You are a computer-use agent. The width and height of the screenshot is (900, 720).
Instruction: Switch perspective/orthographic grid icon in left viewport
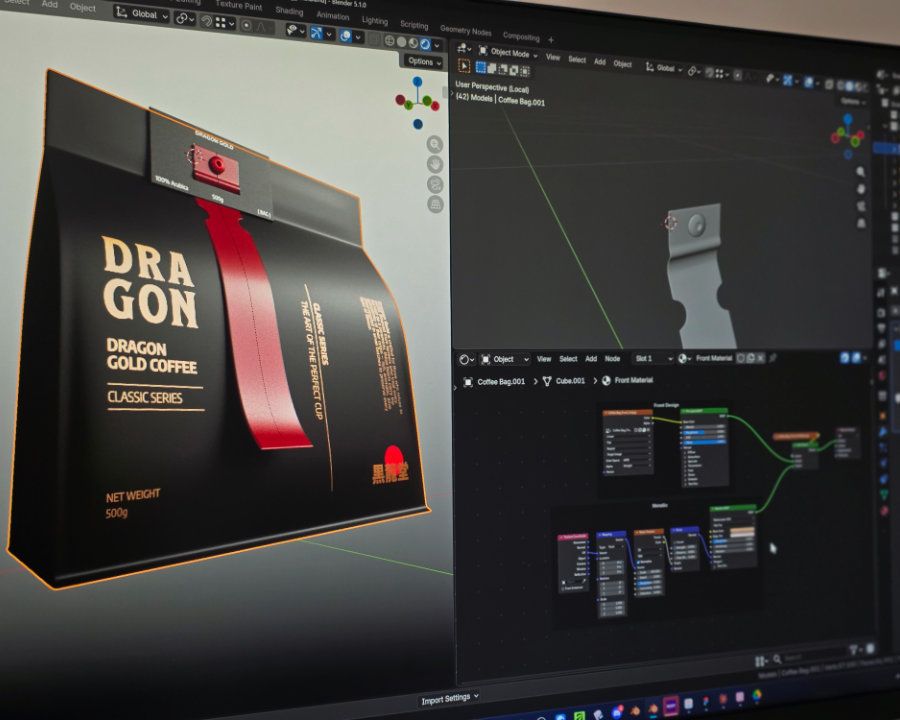coord(436,204)
